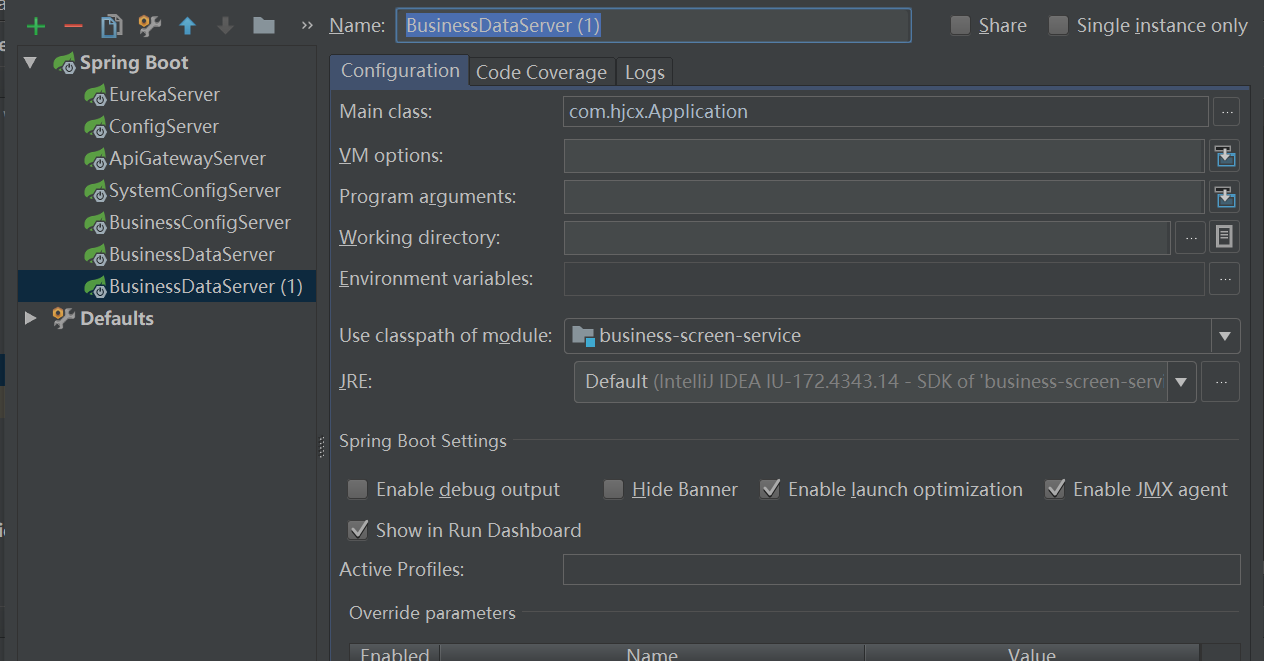Expand the Defaults tree node

pyautogui.click(x=31, y=318)
